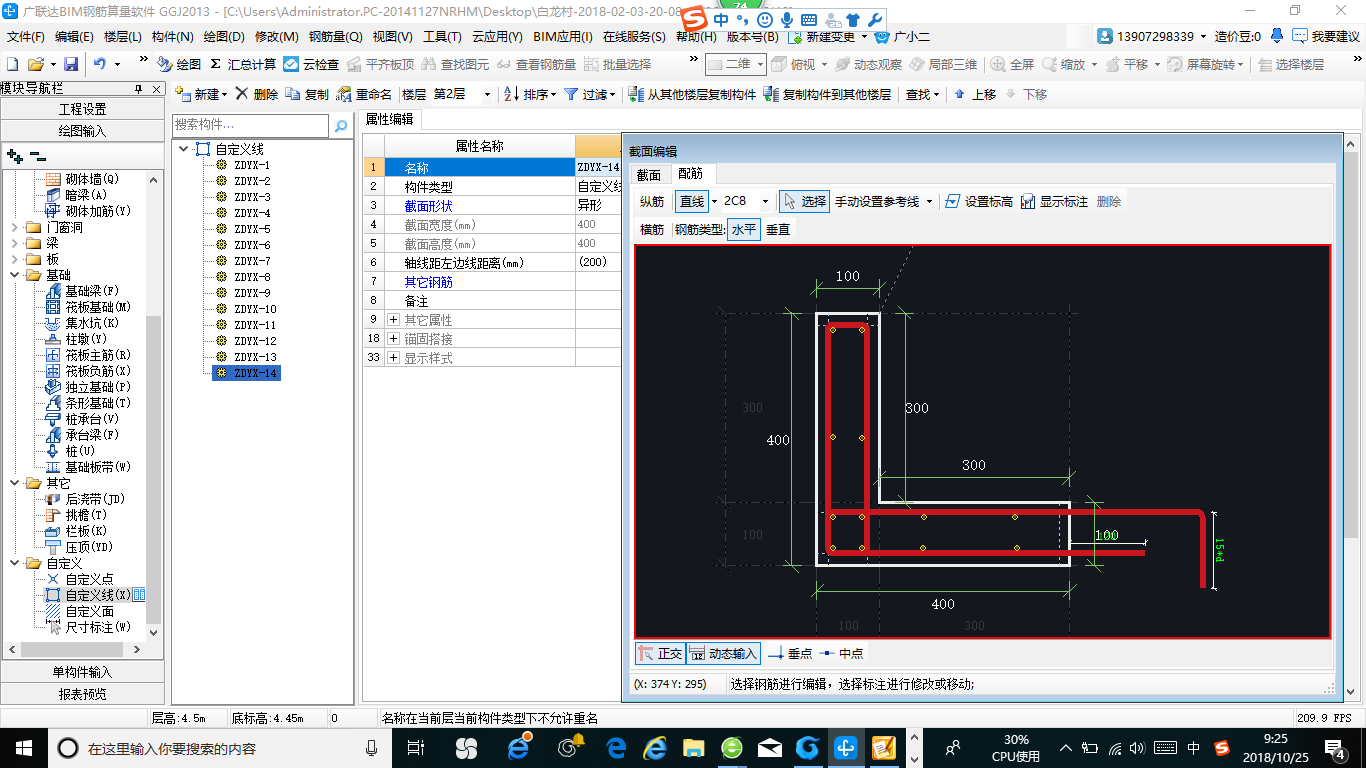1366x768 pixels.
Task: Click 查看钢筋量 view rebar quantity
Action: (x=536, y=64)
